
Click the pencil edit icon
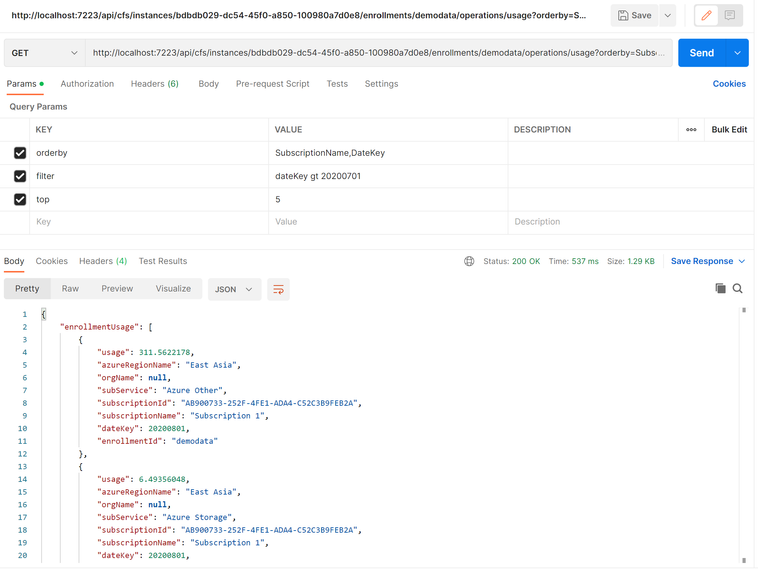(706, 15)
